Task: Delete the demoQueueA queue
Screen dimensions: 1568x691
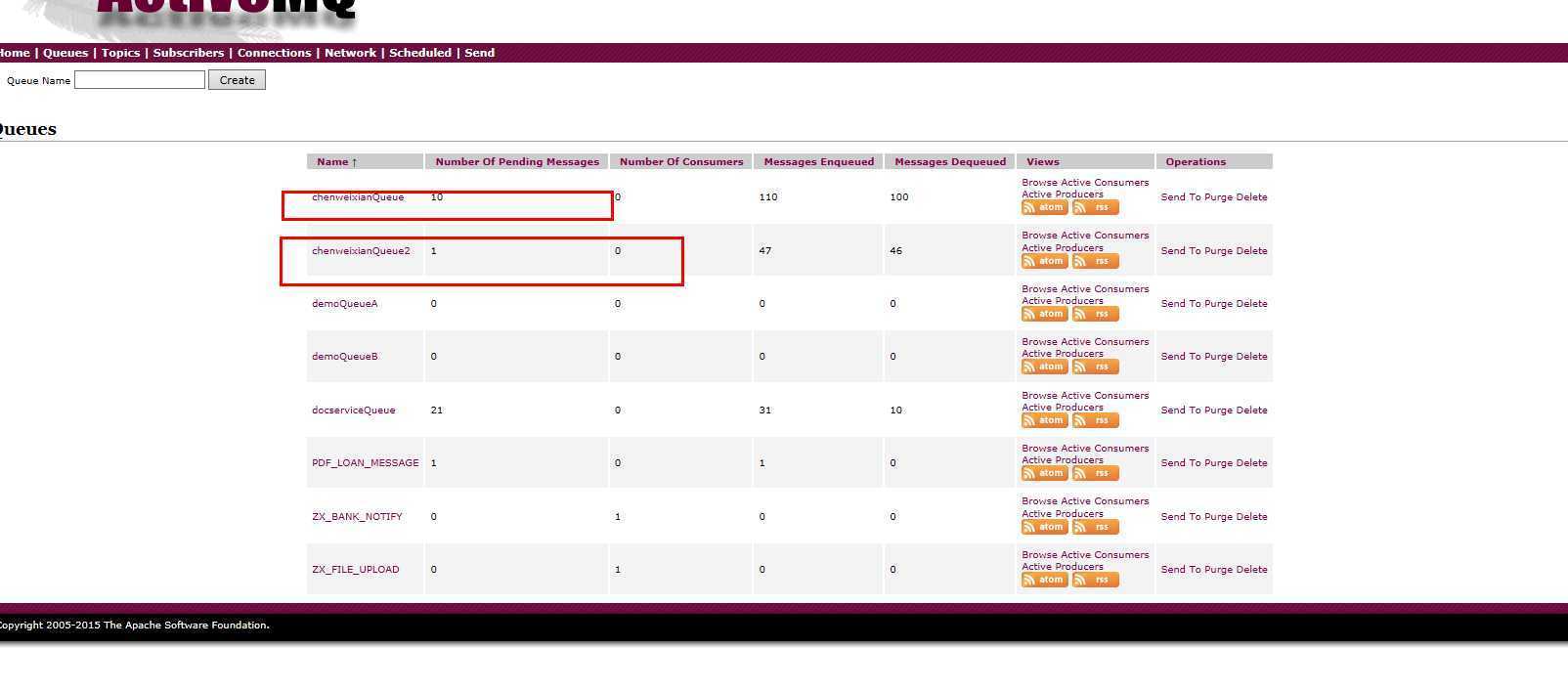Action: click(1251, 304)
